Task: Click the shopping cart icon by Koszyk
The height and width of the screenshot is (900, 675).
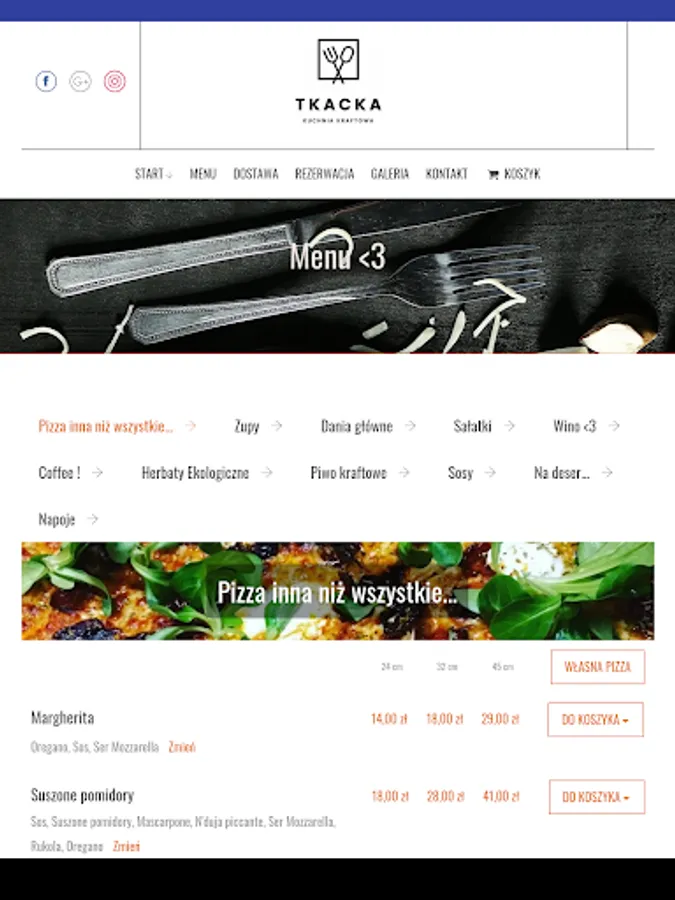Action: [493, 174]
